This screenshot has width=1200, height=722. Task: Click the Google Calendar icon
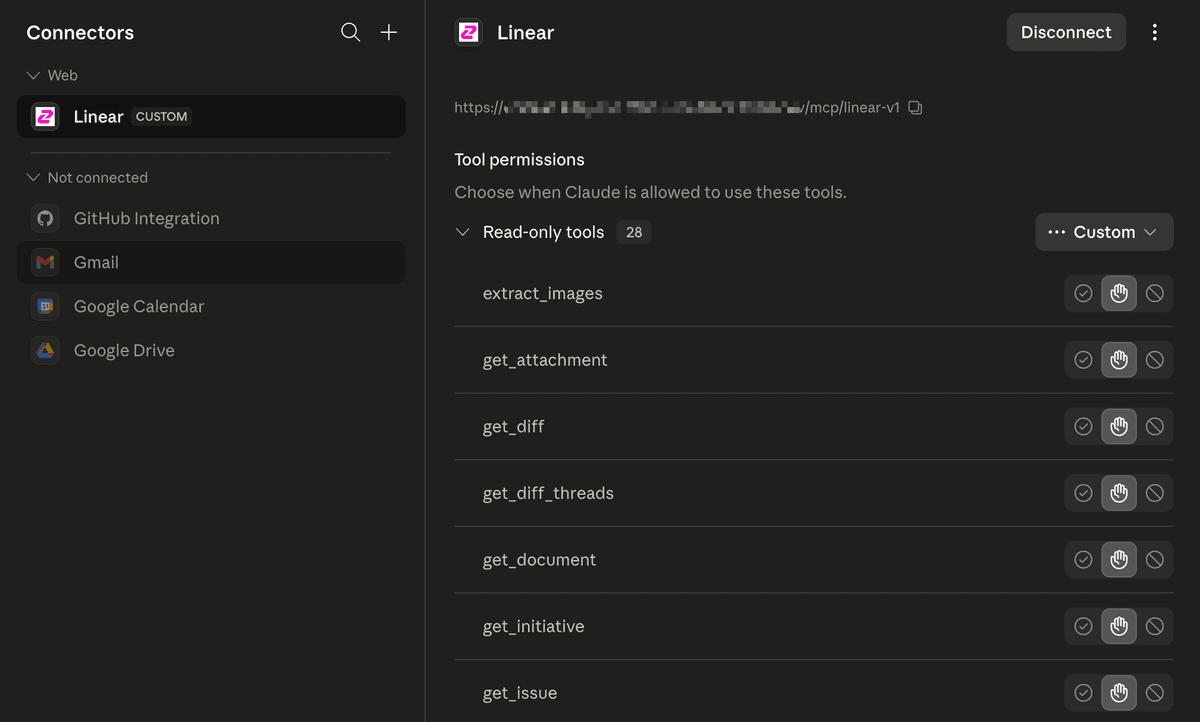pos(45,306)
